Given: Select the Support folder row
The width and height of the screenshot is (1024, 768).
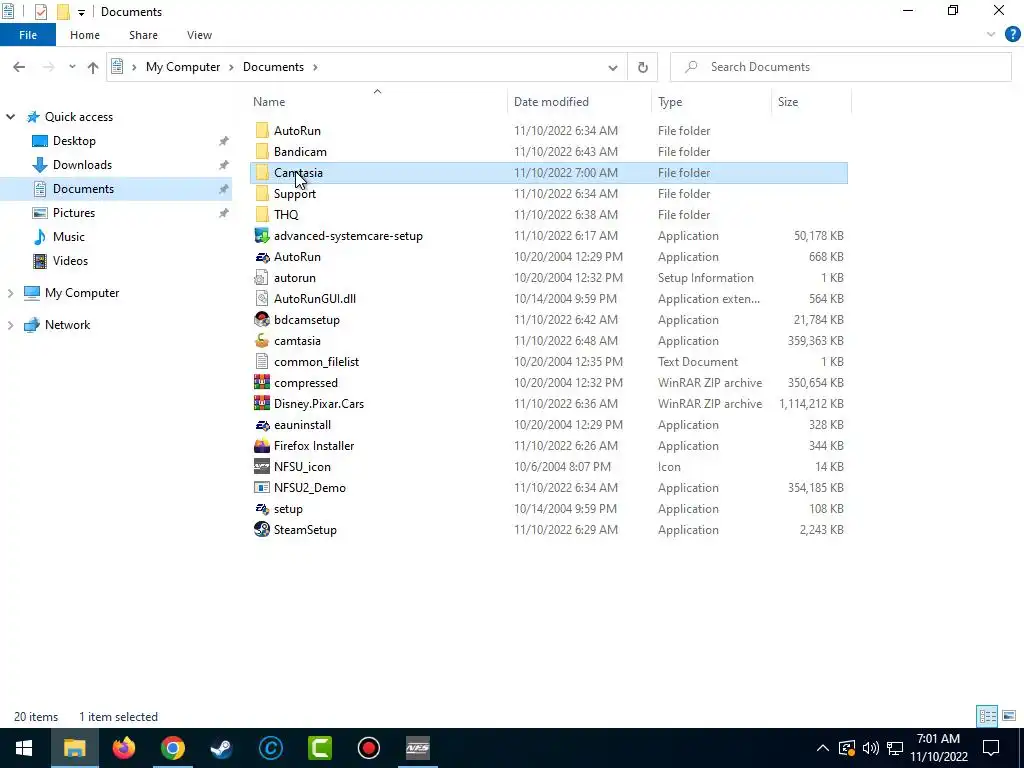Looking at the screenshot, I should 549,194.
